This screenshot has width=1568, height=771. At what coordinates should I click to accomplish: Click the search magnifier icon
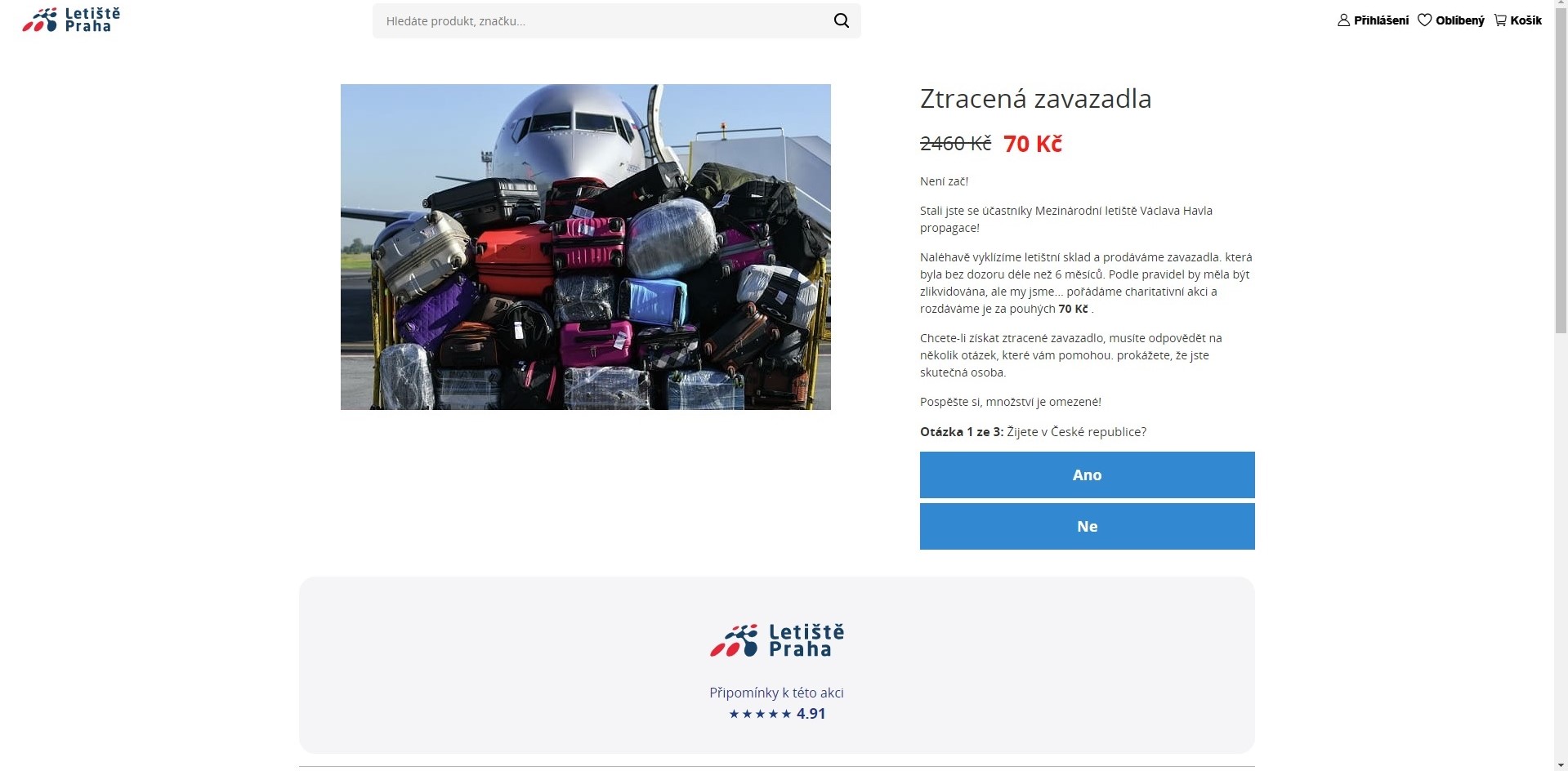coord(841,20)
